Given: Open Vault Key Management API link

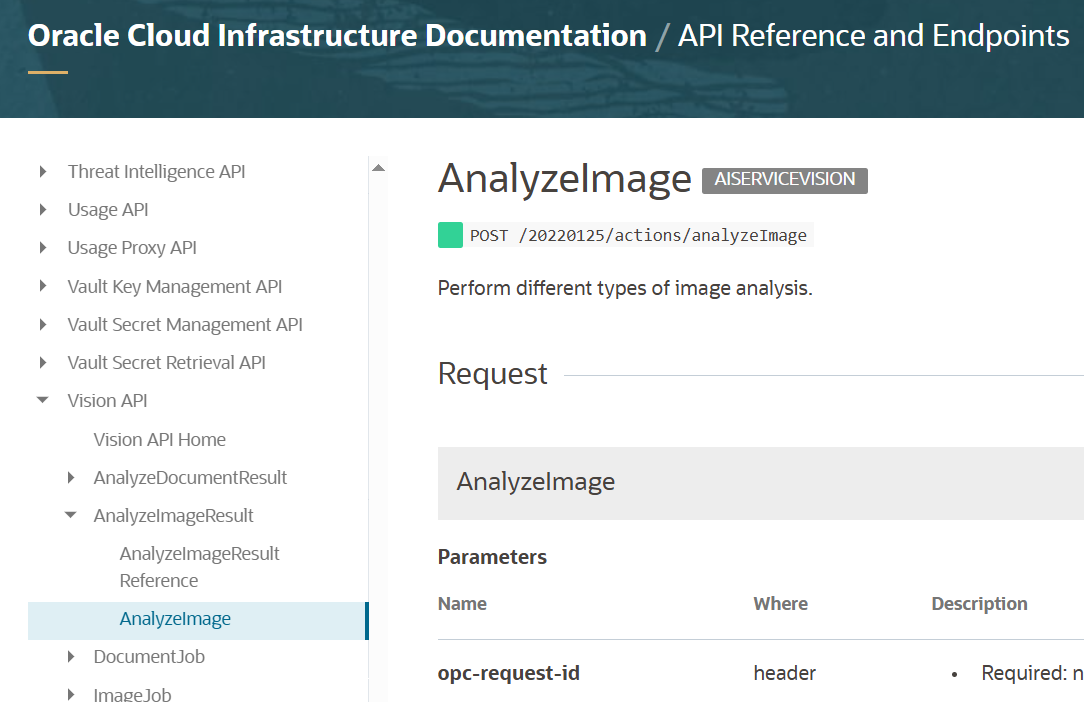Looking at the screenshot, I should pos(175,286).
